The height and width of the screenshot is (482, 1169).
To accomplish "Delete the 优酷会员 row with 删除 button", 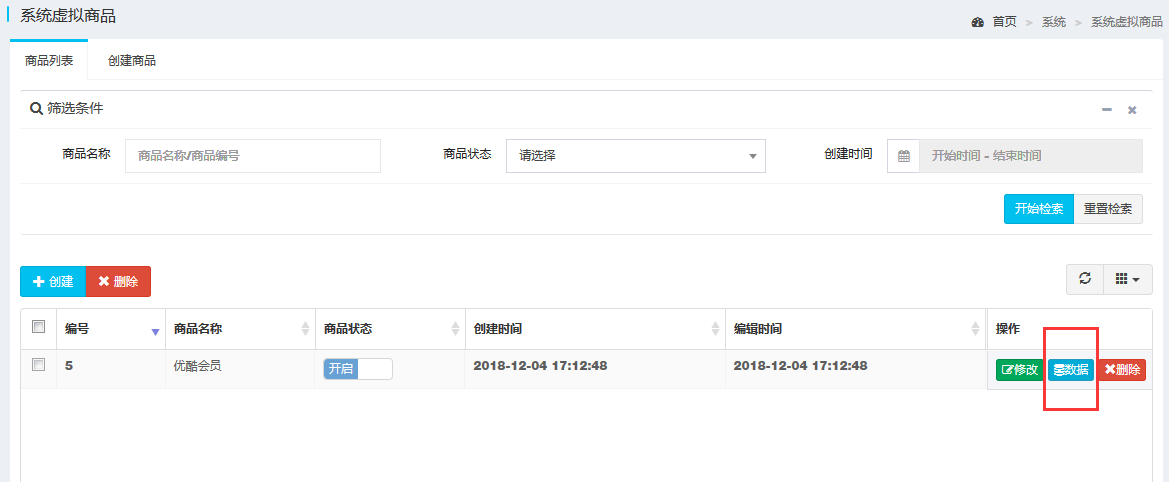I will click(x=1121, y=370).
